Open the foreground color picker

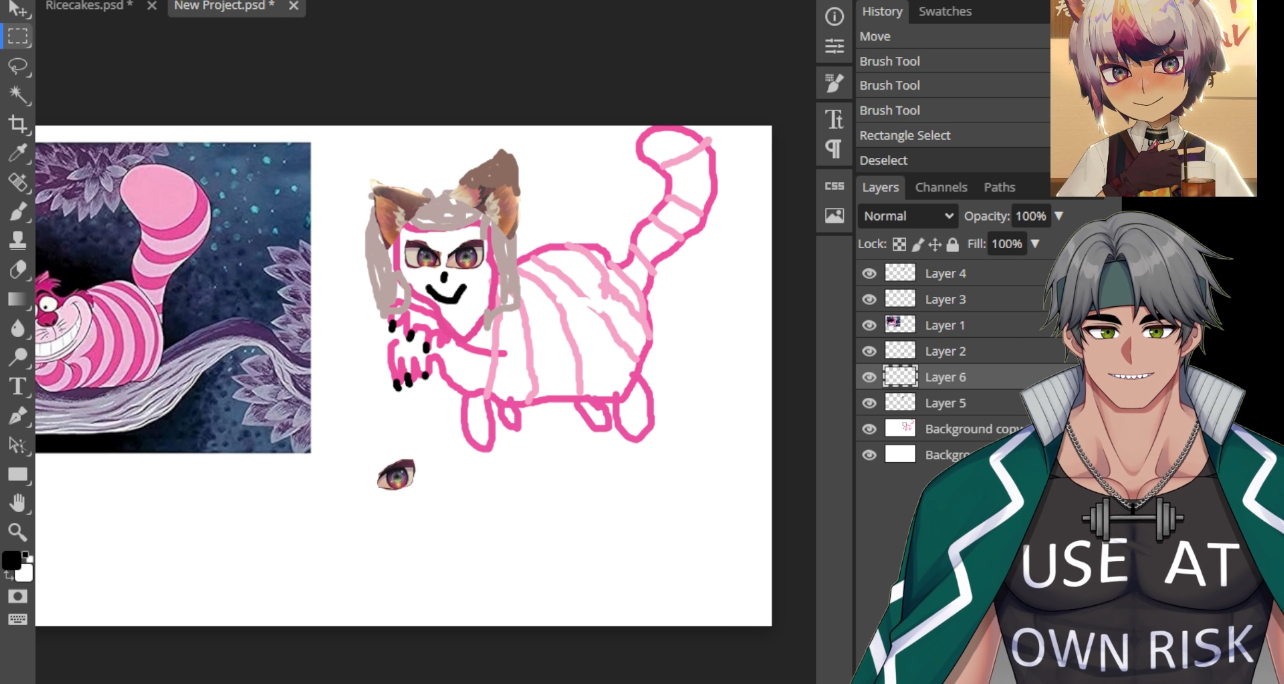[11, 560]
